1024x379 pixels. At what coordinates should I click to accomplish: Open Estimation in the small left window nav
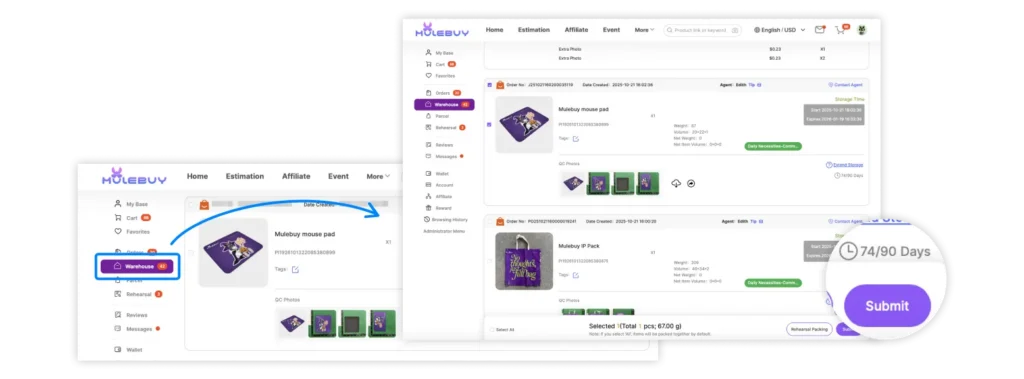point(245,176)
